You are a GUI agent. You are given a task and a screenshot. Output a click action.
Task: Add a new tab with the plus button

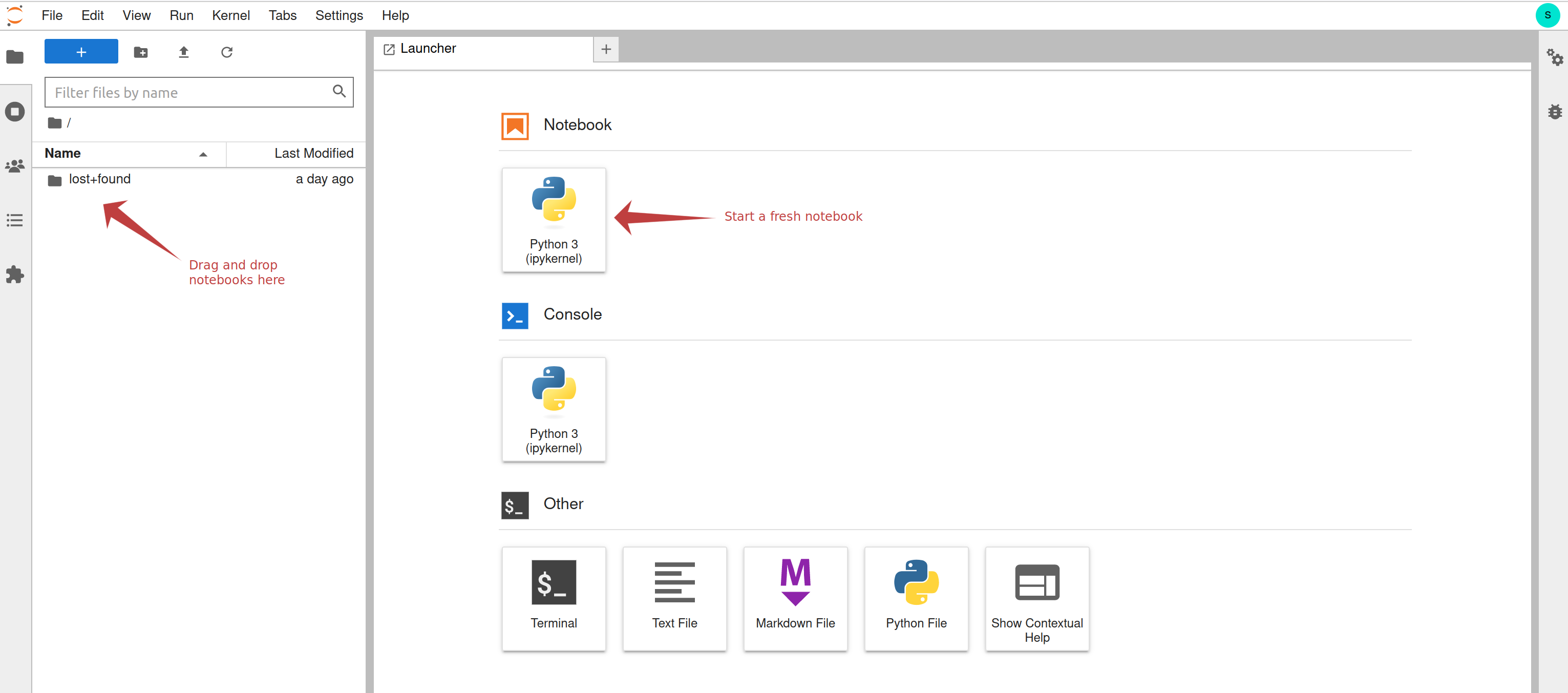click(x=606, y=49)
